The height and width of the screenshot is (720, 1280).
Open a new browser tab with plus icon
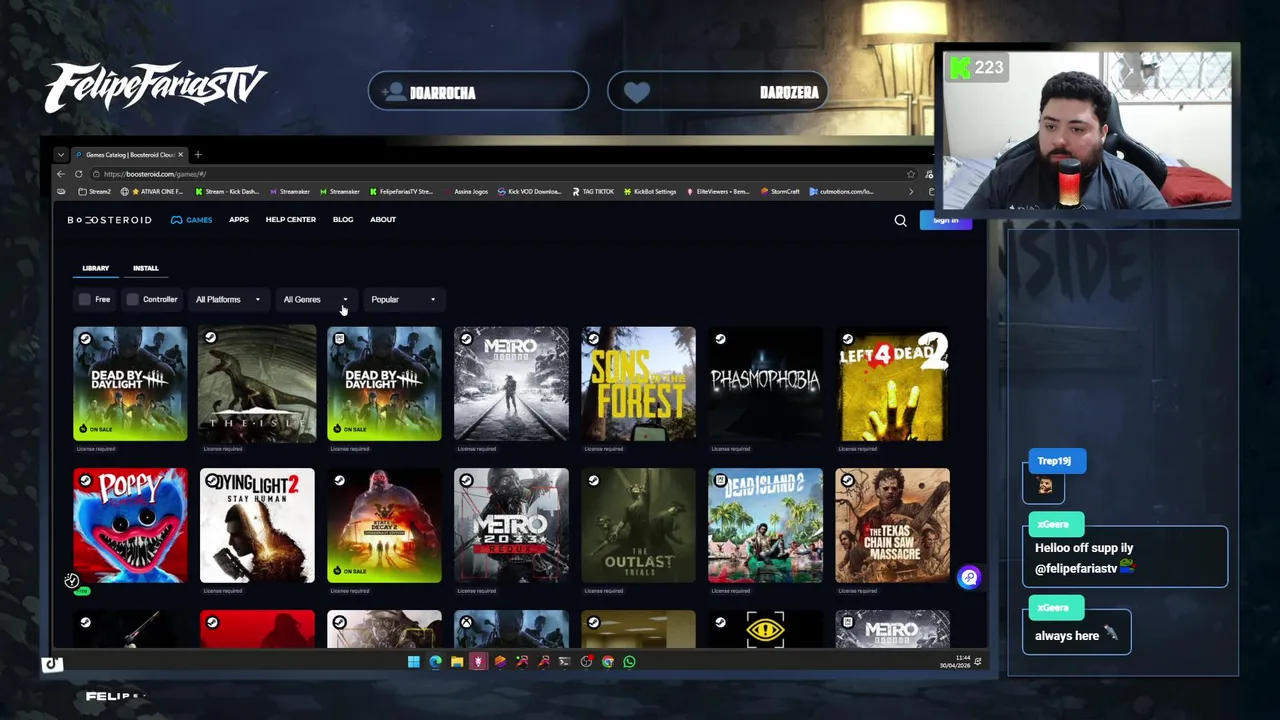pos(198,155)
